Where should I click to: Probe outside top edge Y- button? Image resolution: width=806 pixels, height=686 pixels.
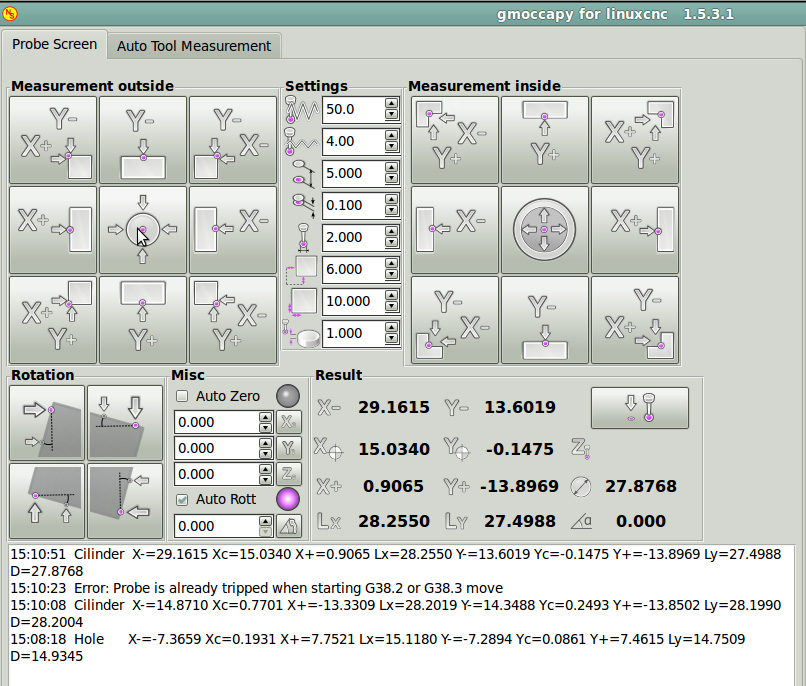coord(143,140)
